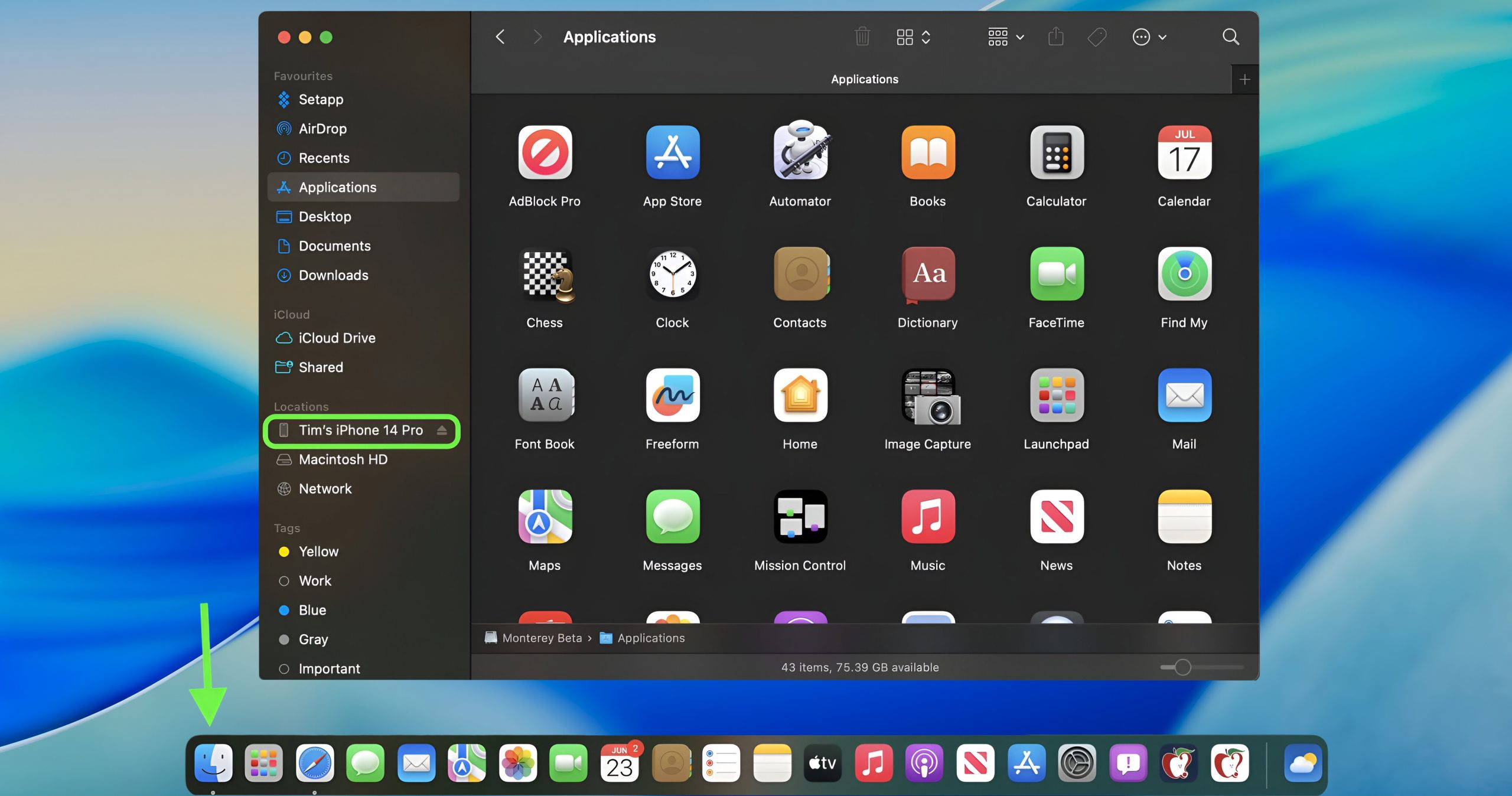The image size is (1512, 796).
Task: Open the App Store application icon
Action: (672, 152)
